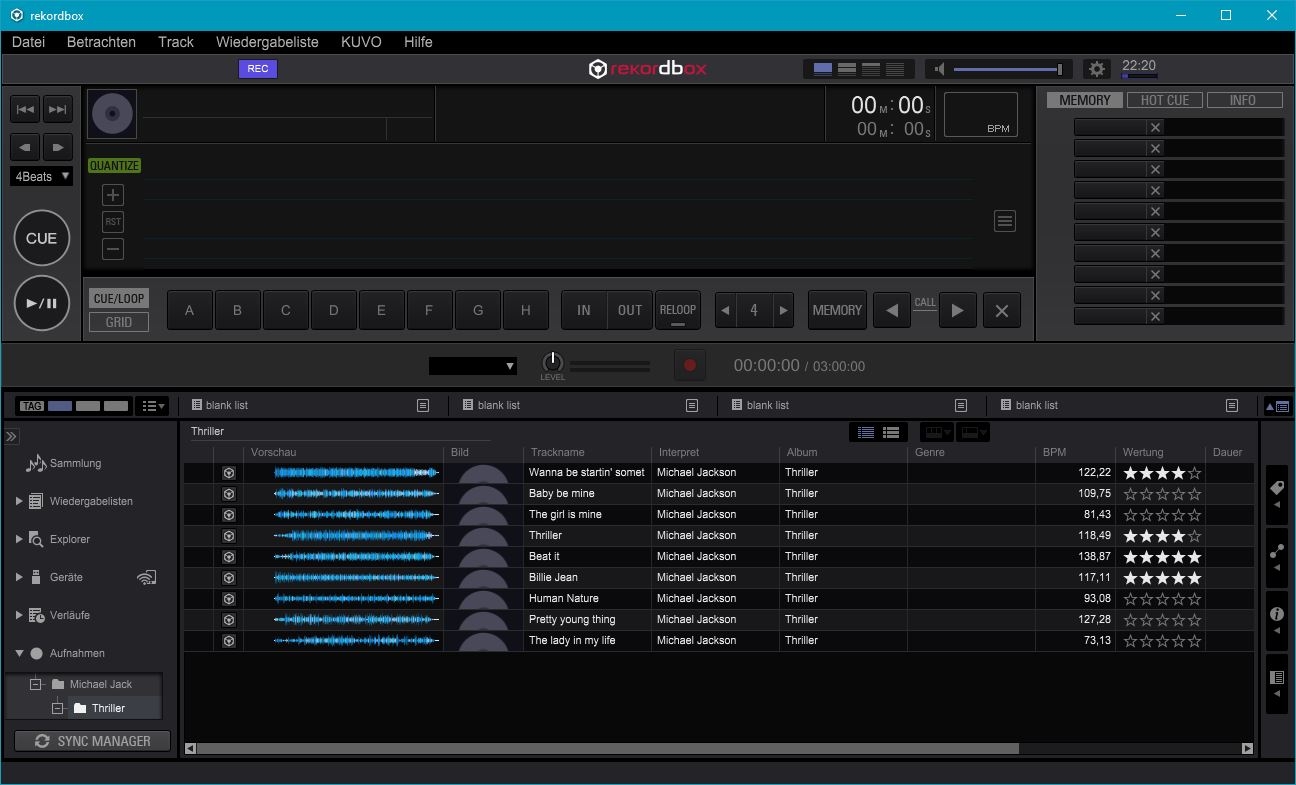This screenshot has height=785, width=1296.
Task: Switch to the artwork list view icon
Action: click(x=891, y=432)
